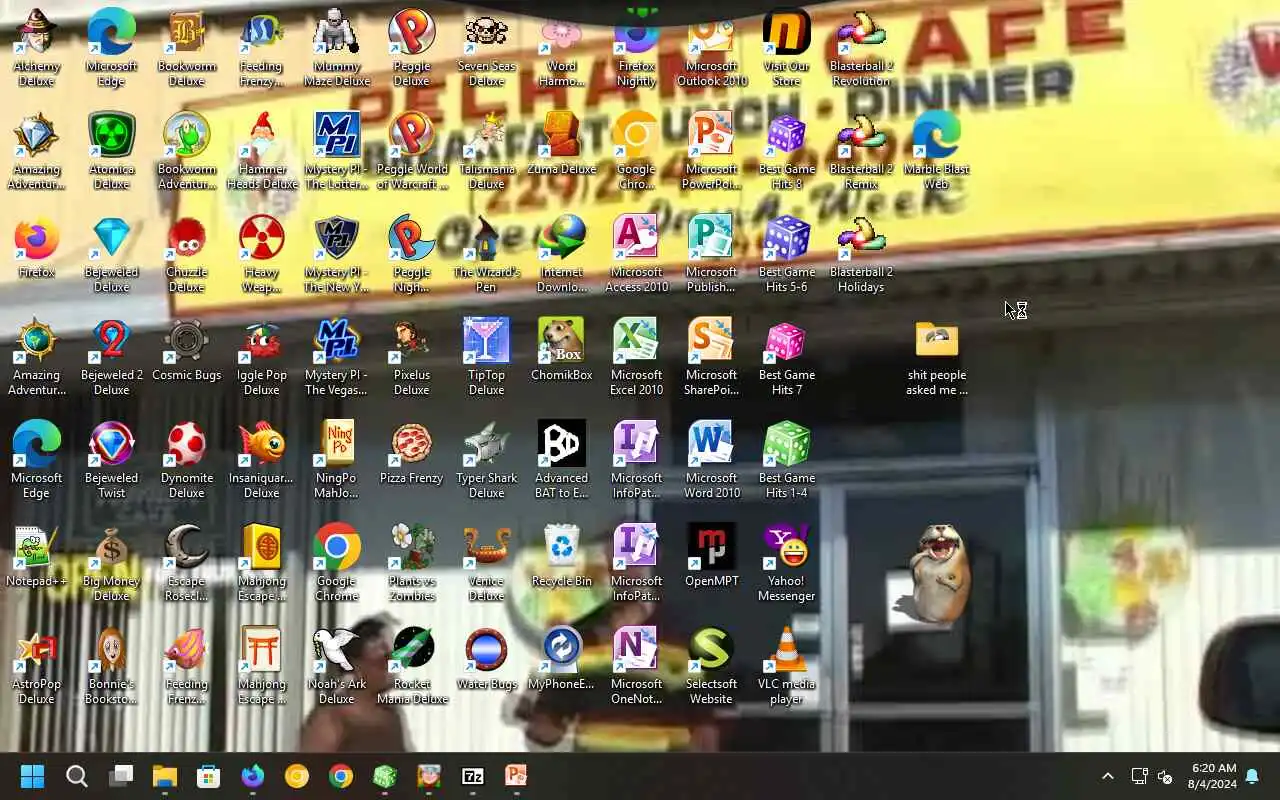This screenshot has width=1280, height=800.
Task: Select the Heavy Weapon icon
Action: click(262, 254)
